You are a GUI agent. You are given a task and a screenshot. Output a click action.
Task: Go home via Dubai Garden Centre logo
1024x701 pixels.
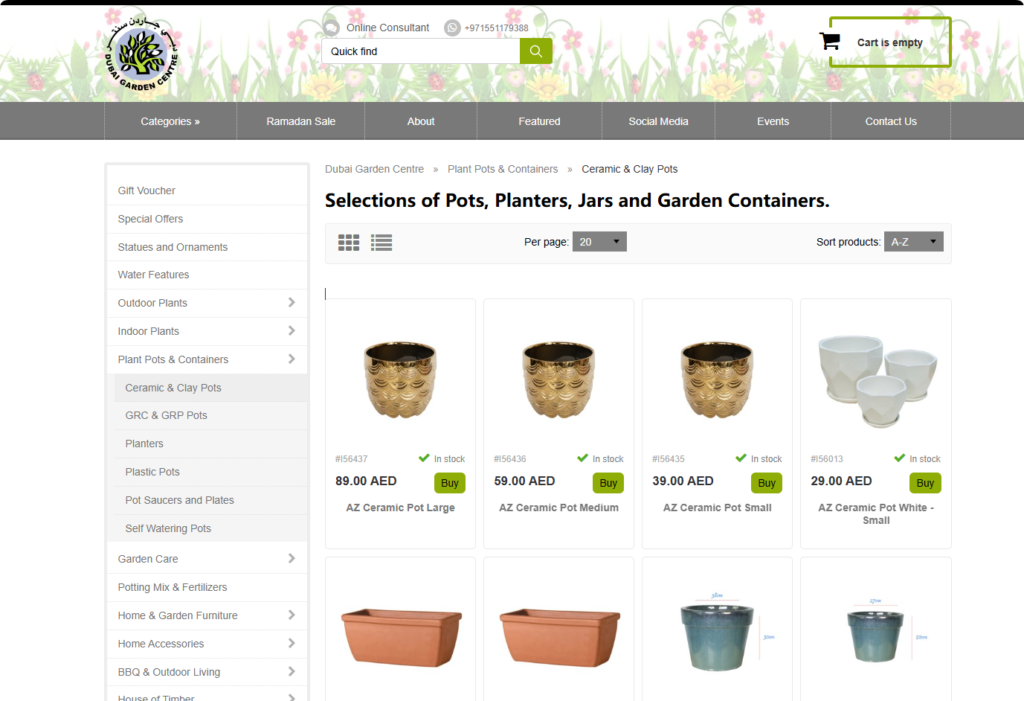pyautogui.click(x=140, y=52)
